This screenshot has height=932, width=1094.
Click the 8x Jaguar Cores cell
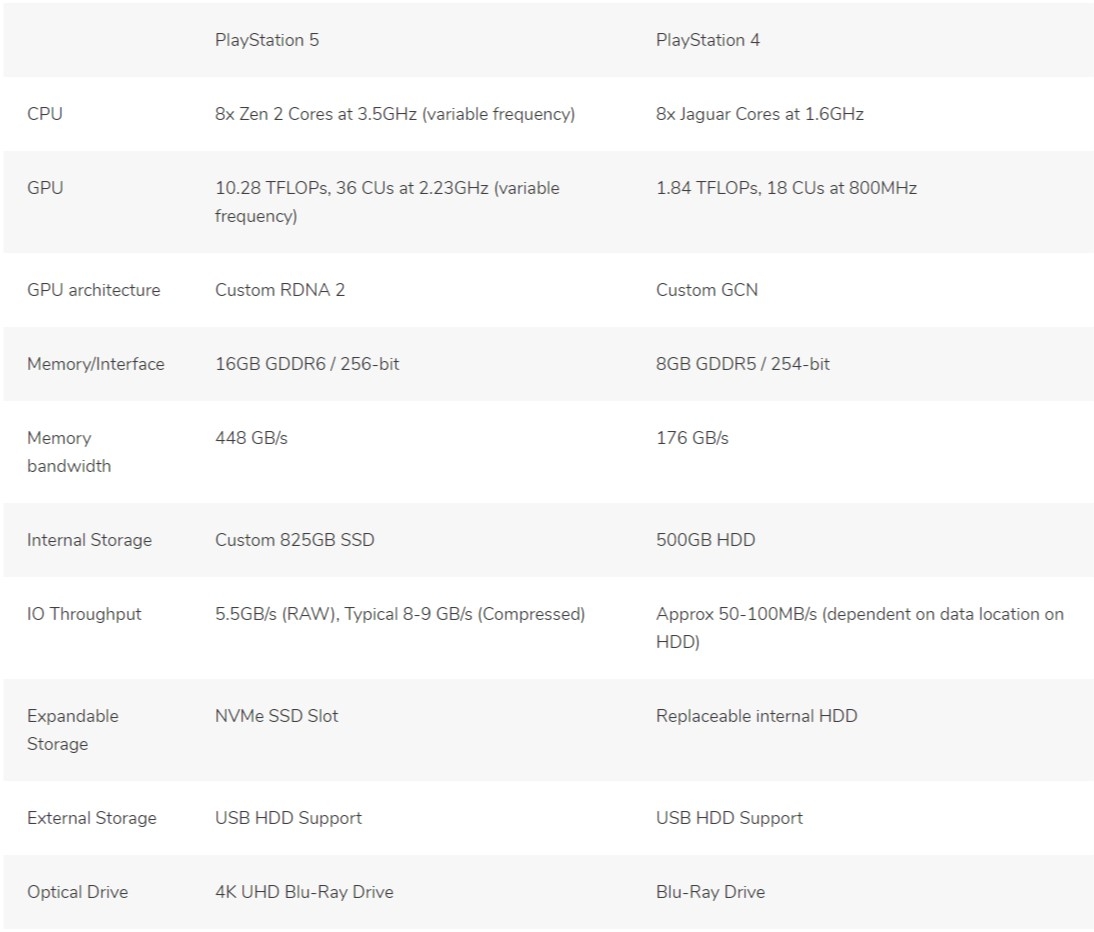coord(759,114)
